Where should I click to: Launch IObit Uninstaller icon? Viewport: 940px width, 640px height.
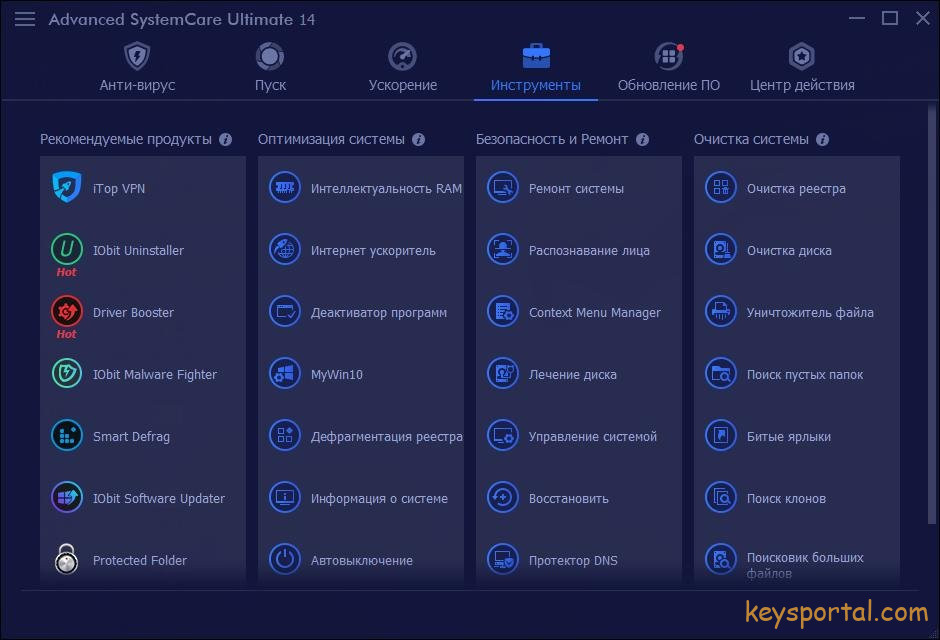[x=67, y=248]
